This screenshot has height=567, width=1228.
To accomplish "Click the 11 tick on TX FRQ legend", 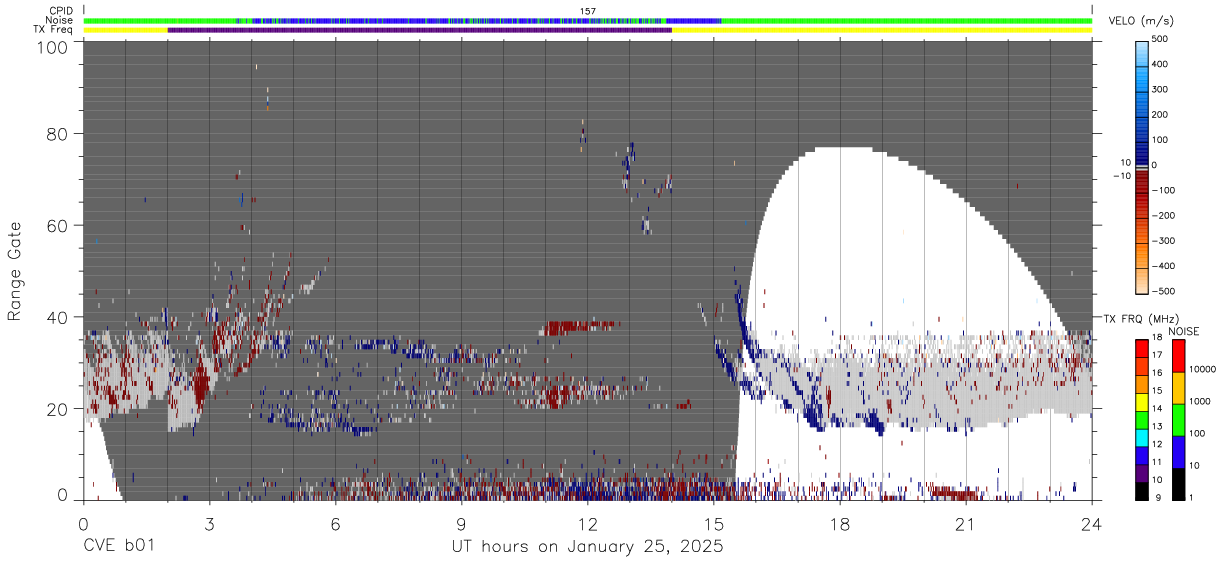I will pyautogui.click(x=1158, y=462).
